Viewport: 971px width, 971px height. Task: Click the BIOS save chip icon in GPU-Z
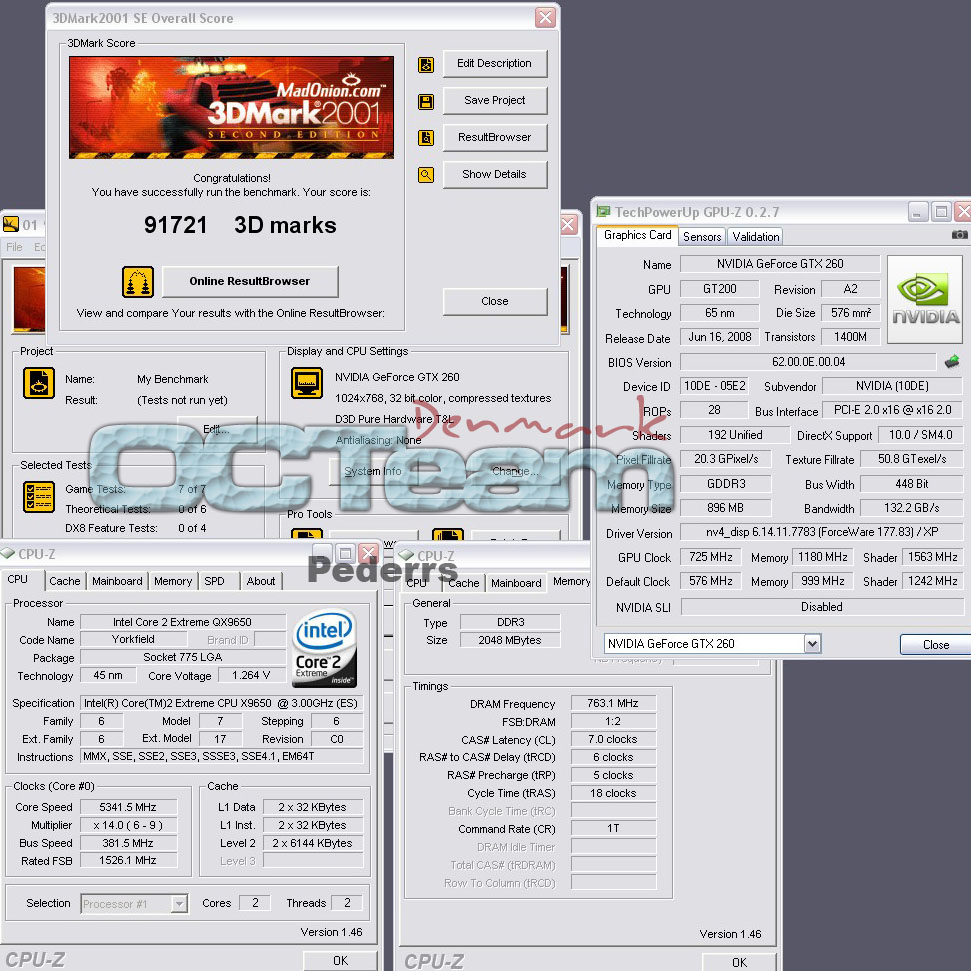[x=952, y=361]
